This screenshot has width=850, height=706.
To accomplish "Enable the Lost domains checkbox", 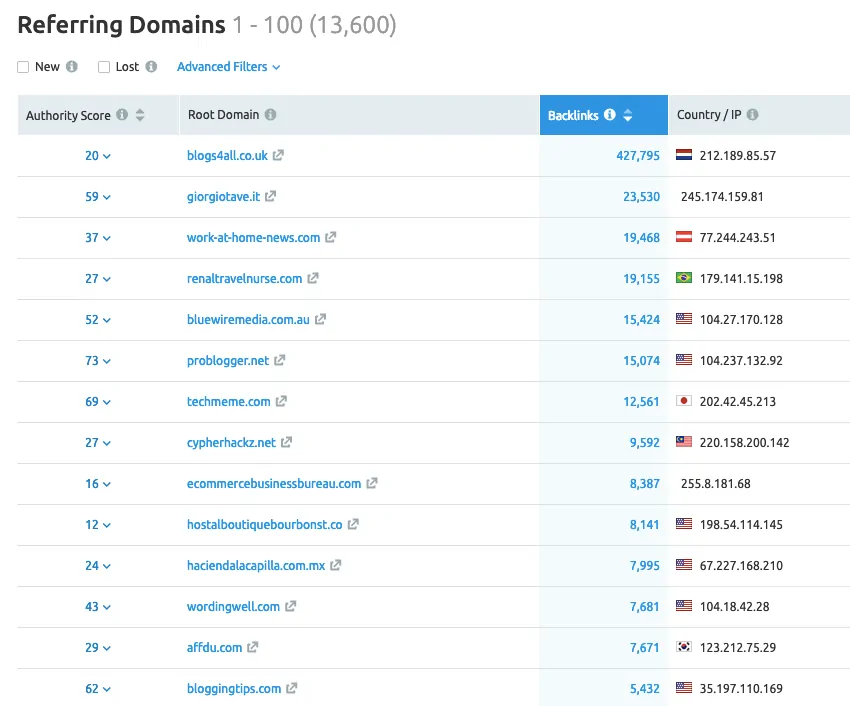I will [x=104, y=67].
